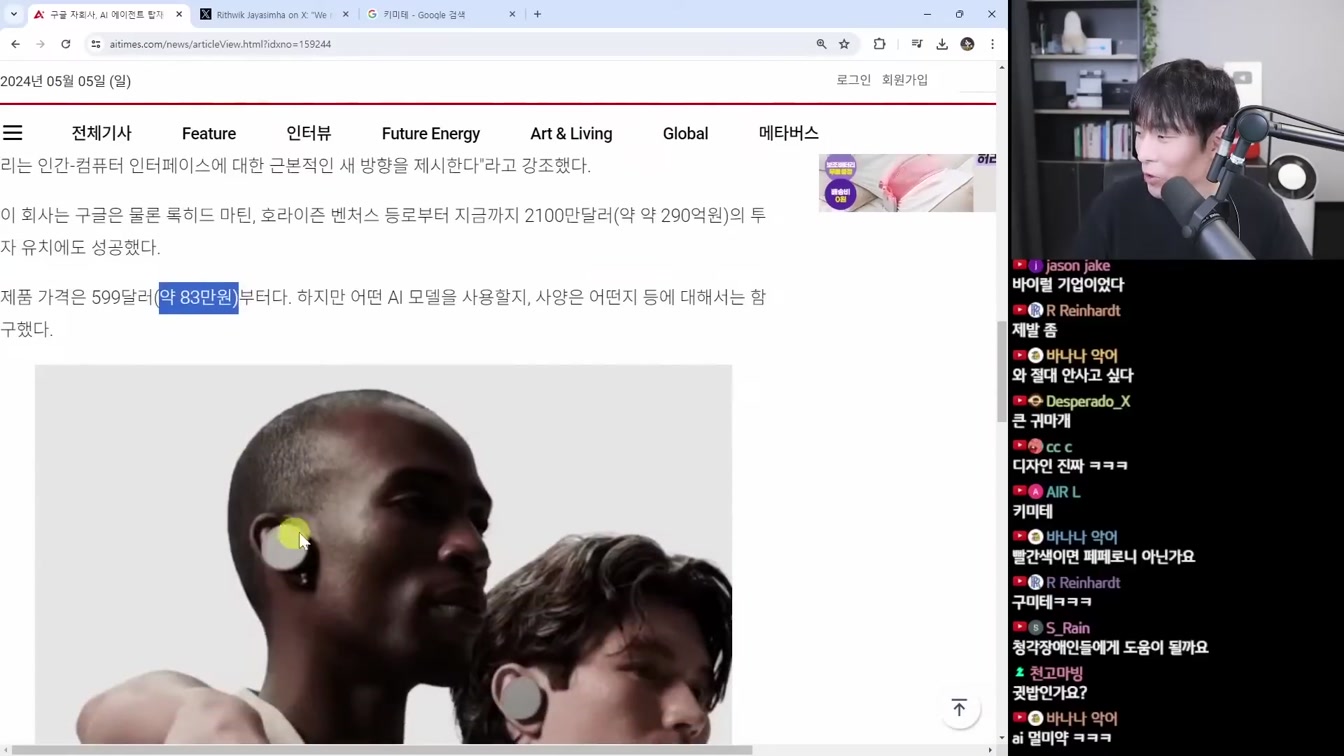Click chat username cc c
This screenshot has height=756, width=1344.
point(1059,447)
